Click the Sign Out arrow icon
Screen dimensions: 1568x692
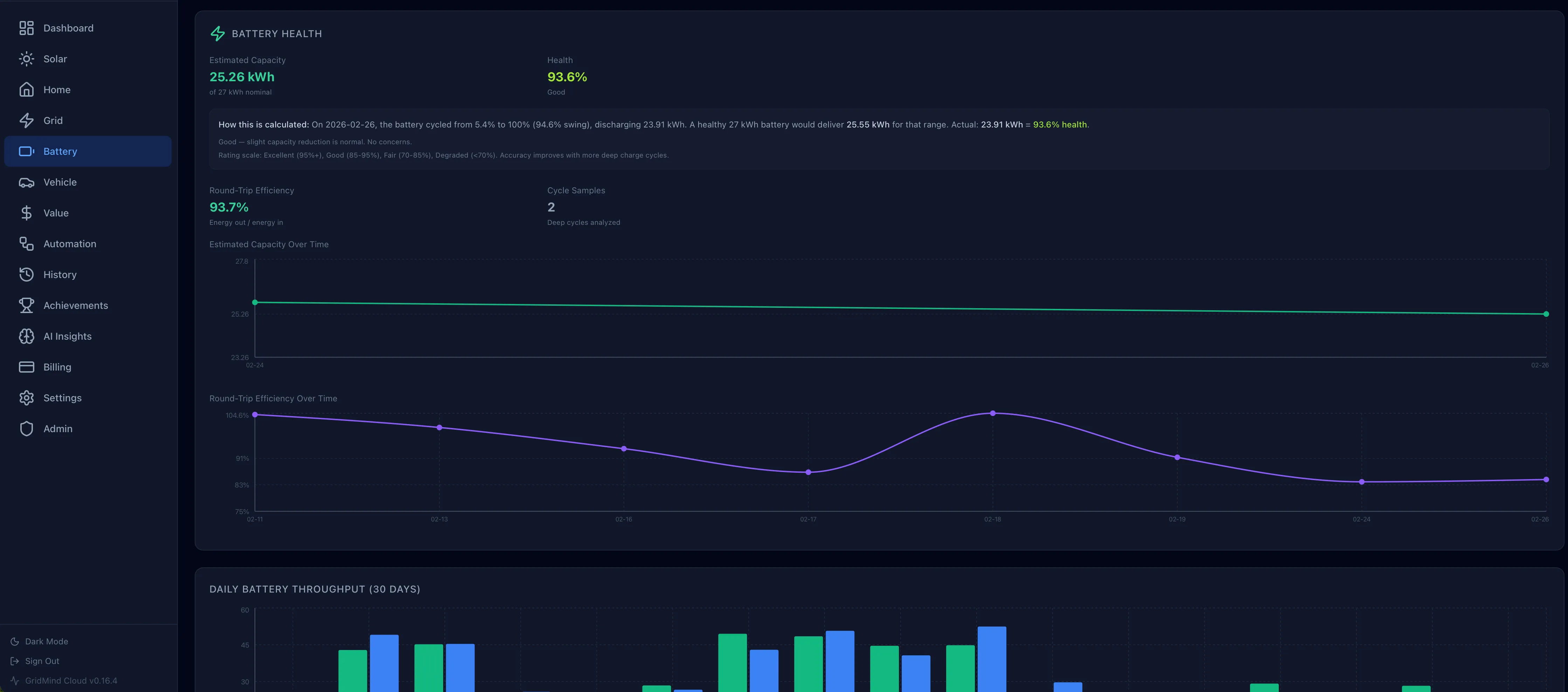coord(15,661)
